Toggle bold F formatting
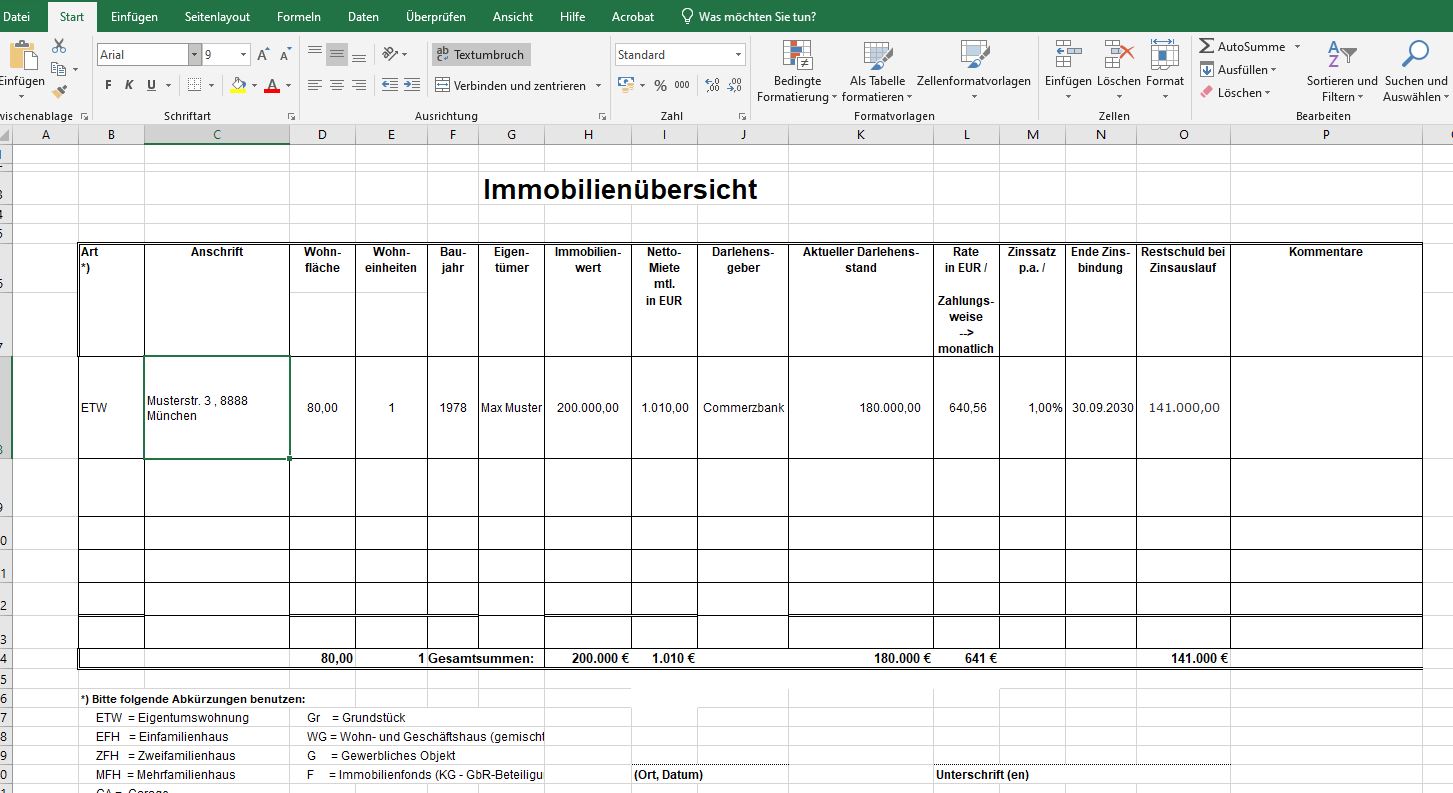Screen dimensions: 1453x793 point(107,86)
